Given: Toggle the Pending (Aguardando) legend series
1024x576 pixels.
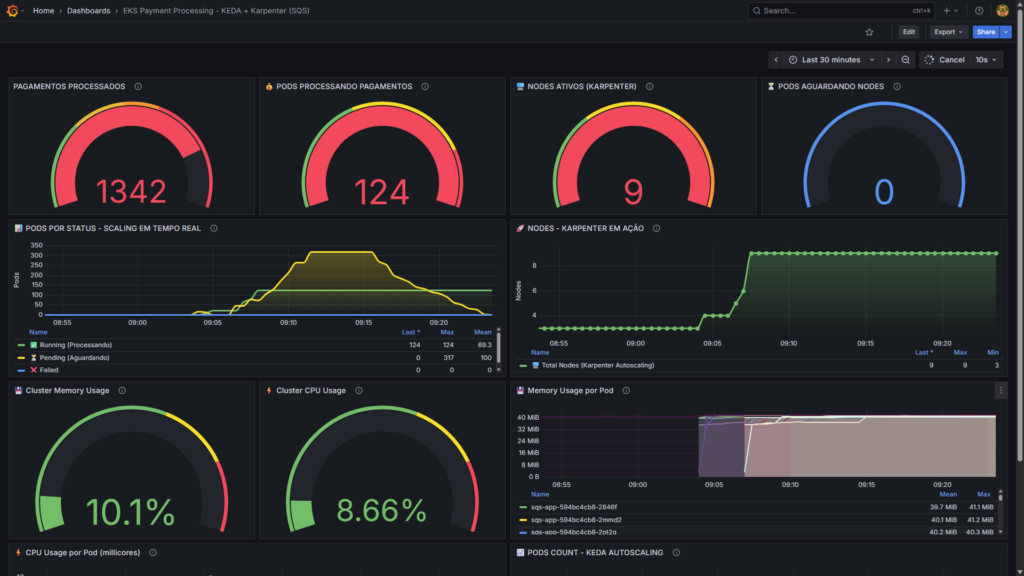Looking at the screenshot, I should [x=74, y=357].
